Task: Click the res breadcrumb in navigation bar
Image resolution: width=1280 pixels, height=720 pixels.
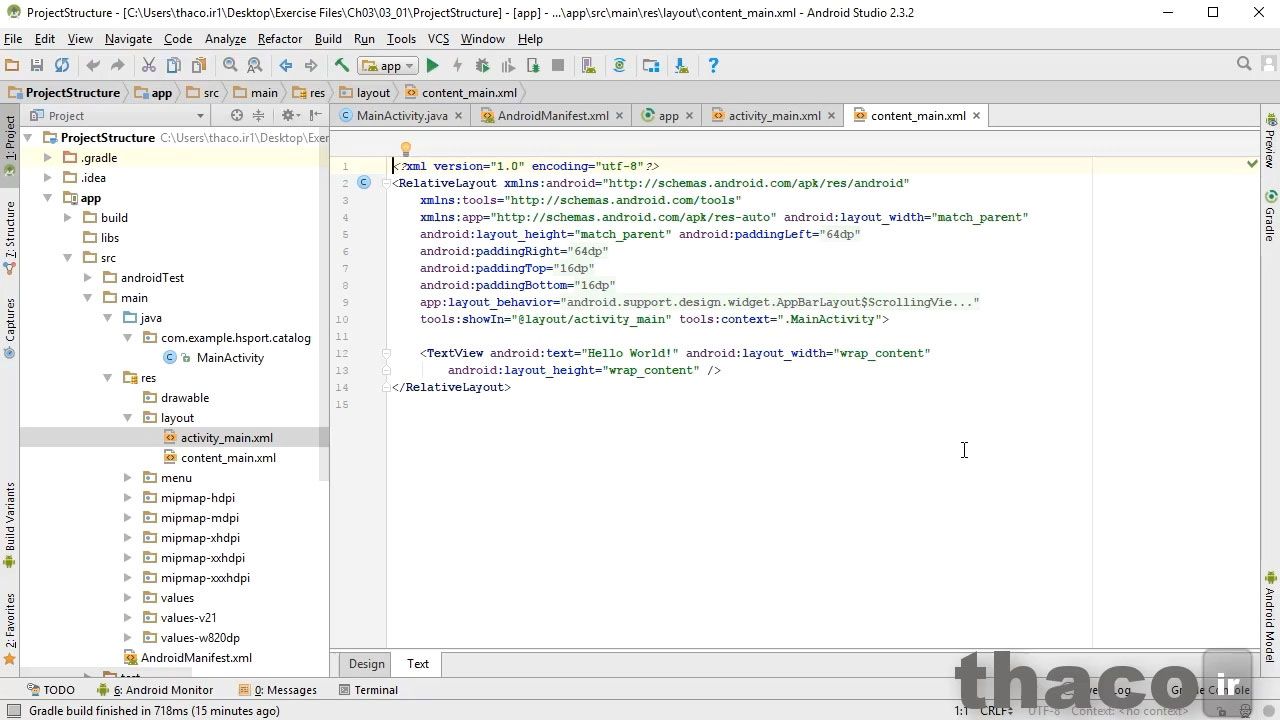Action: 309,93
